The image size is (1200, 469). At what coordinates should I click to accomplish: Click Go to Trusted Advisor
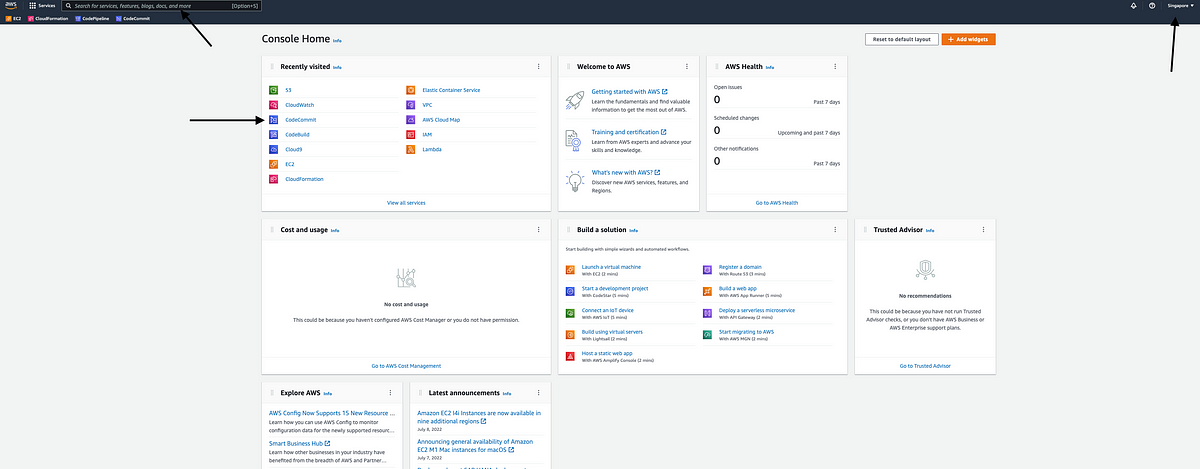[x=925, y=365]
